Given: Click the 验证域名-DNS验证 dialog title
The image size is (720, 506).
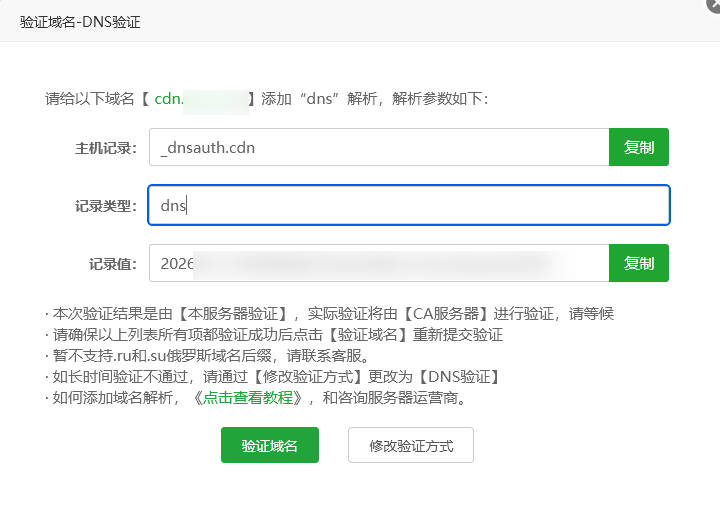Looking at the screenshot, I should (80, 21).
